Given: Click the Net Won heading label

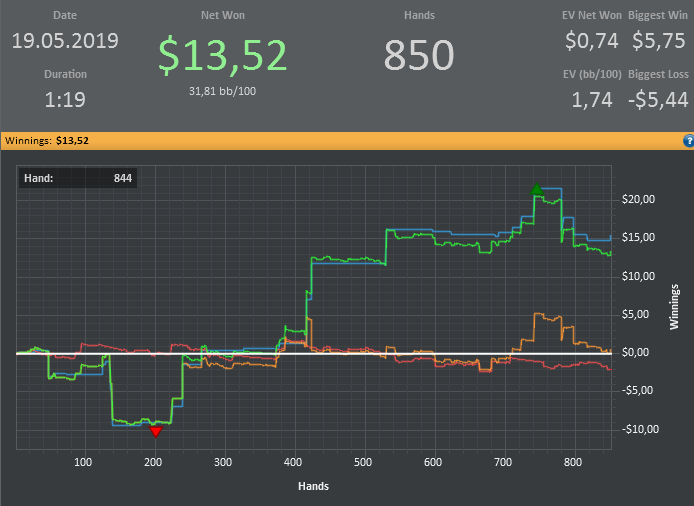Looking at the screenshot, I should pyautogui.click(x=223, y=15).
